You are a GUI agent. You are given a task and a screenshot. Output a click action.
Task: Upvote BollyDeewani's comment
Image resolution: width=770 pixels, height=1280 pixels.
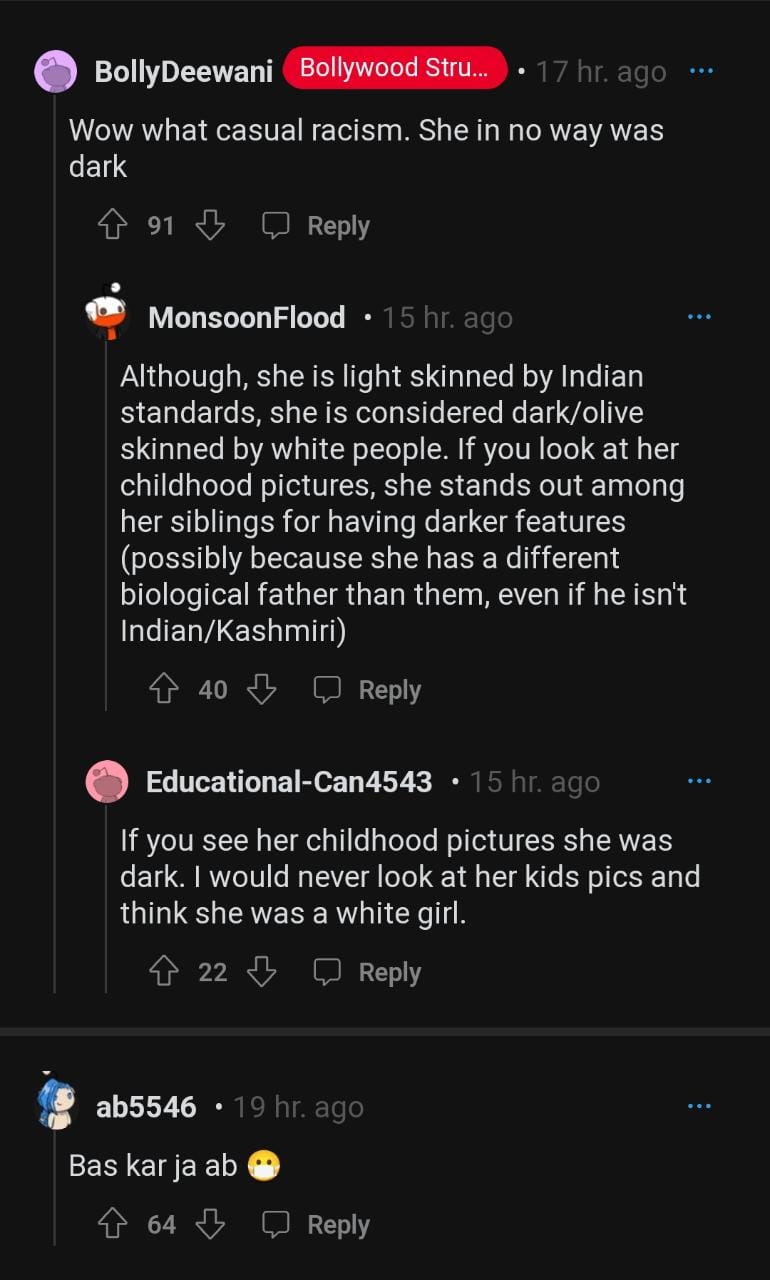pos(111,226)
